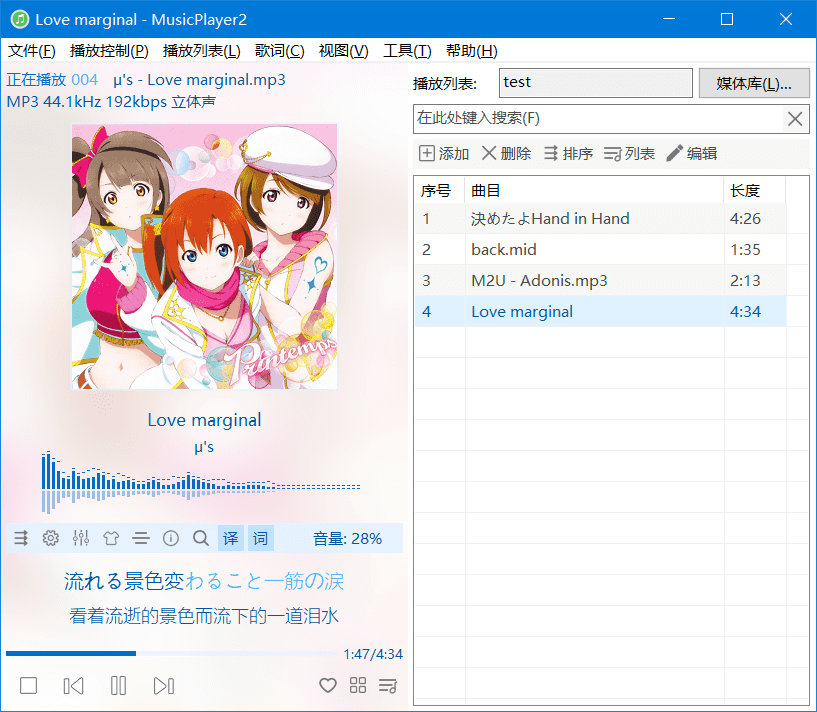Click the 编辑 edit button
Screen dimensions: 817x712
tap(692, 153)
